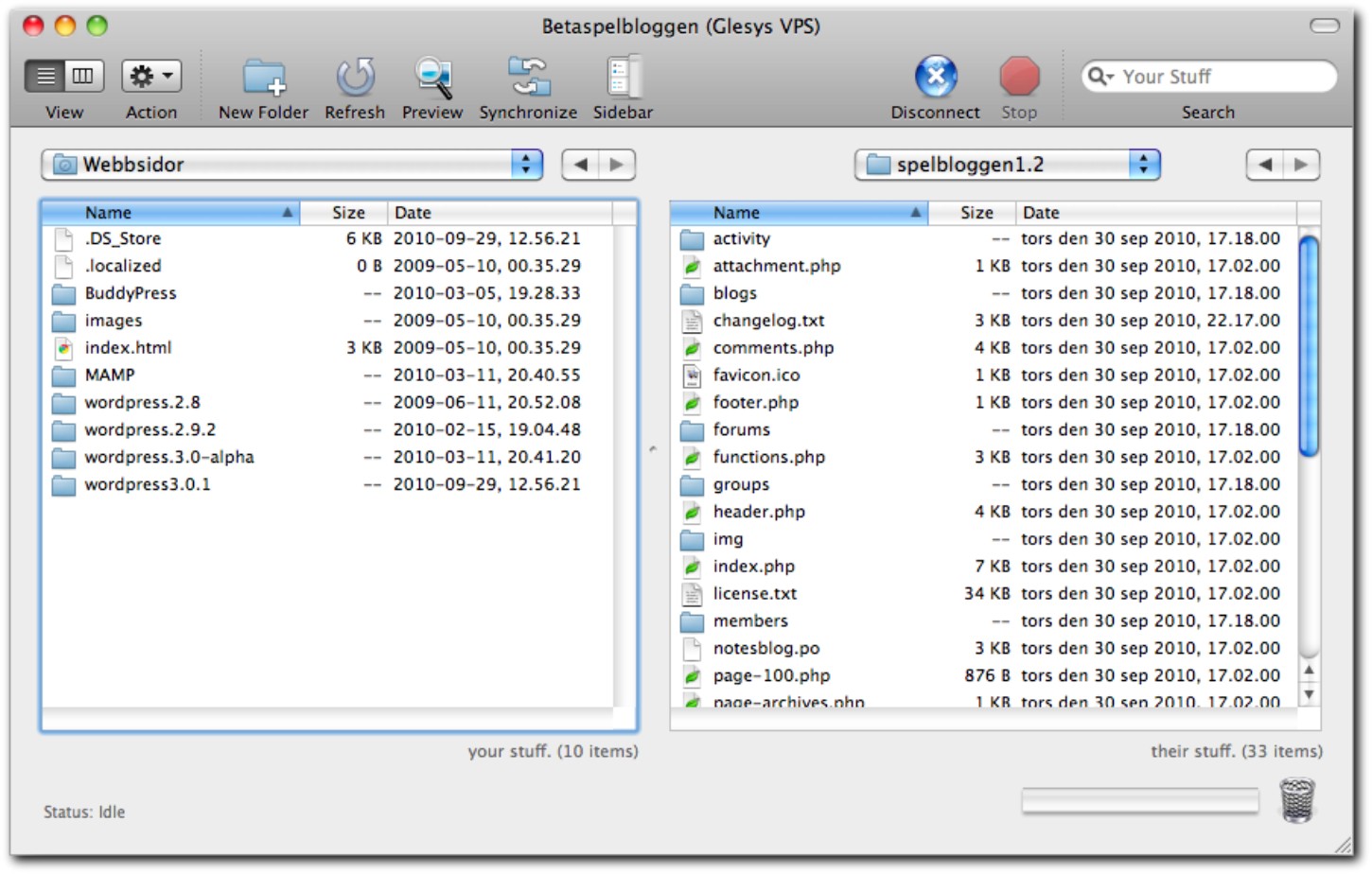Click the groups folder name
This screenshot has height=874, width=1372.
click(x=741, y=484)
